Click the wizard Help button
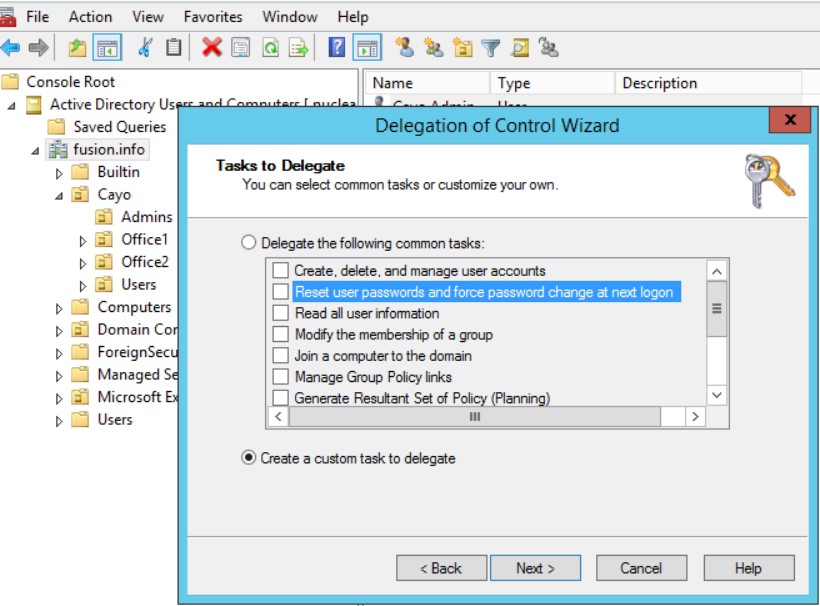The image size is (820, 606). (749, 568)
